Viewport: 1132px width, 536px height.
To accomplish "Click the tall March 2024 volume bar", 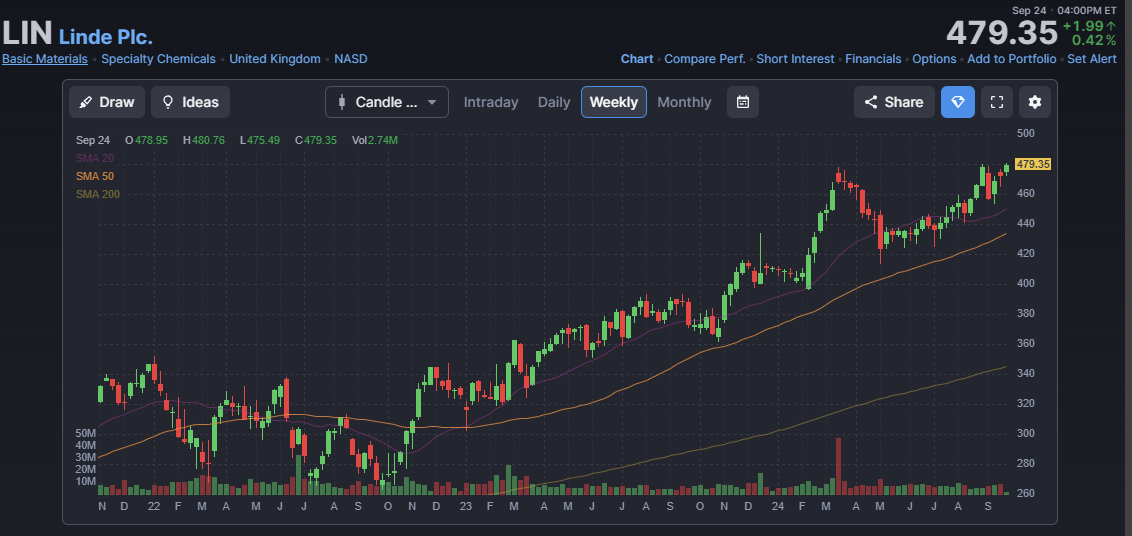I will point(838,466).
